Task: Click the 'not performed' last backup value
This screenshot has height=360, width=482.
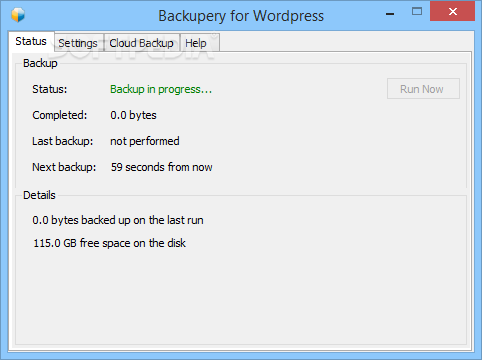Action: point(145,141)
